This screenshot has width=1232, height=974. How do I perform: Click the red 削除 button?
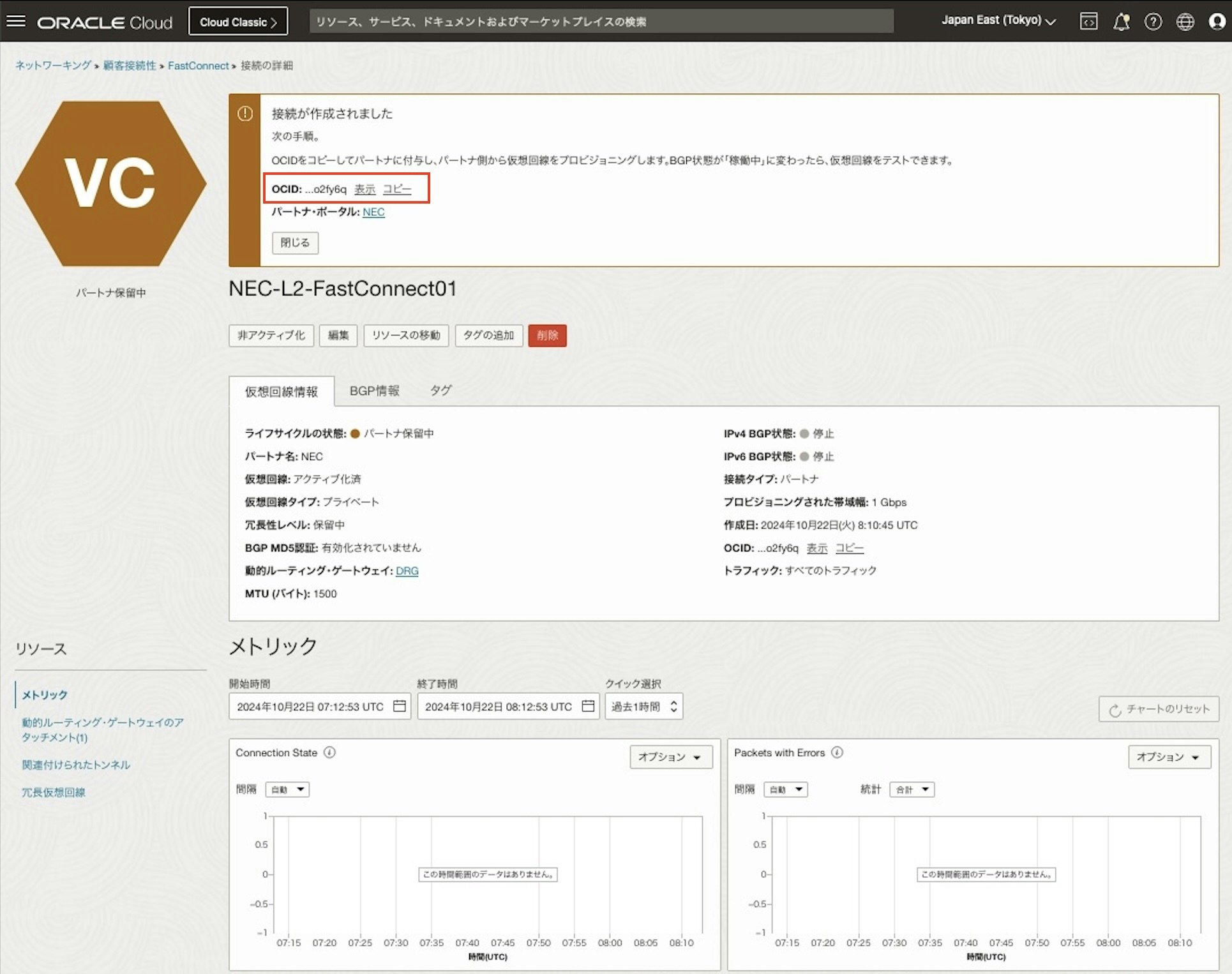(547, 335)
